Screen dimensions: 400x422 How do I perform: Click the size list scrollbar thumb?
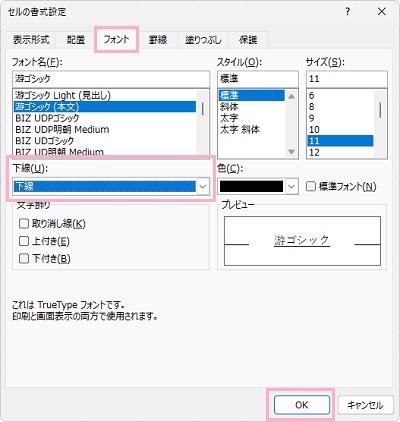coord(380,110)
